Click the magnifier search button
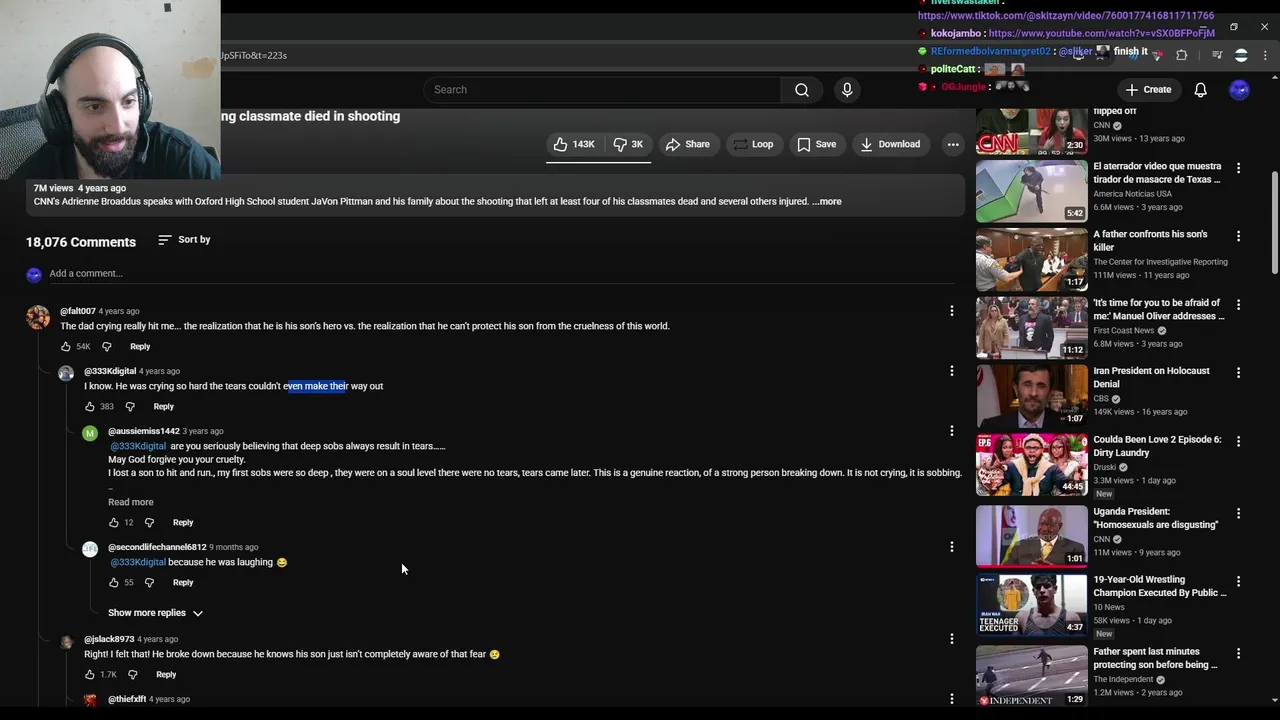This screenshot has width=1280, height=720. pyautogui.click(x=802, y=90)
